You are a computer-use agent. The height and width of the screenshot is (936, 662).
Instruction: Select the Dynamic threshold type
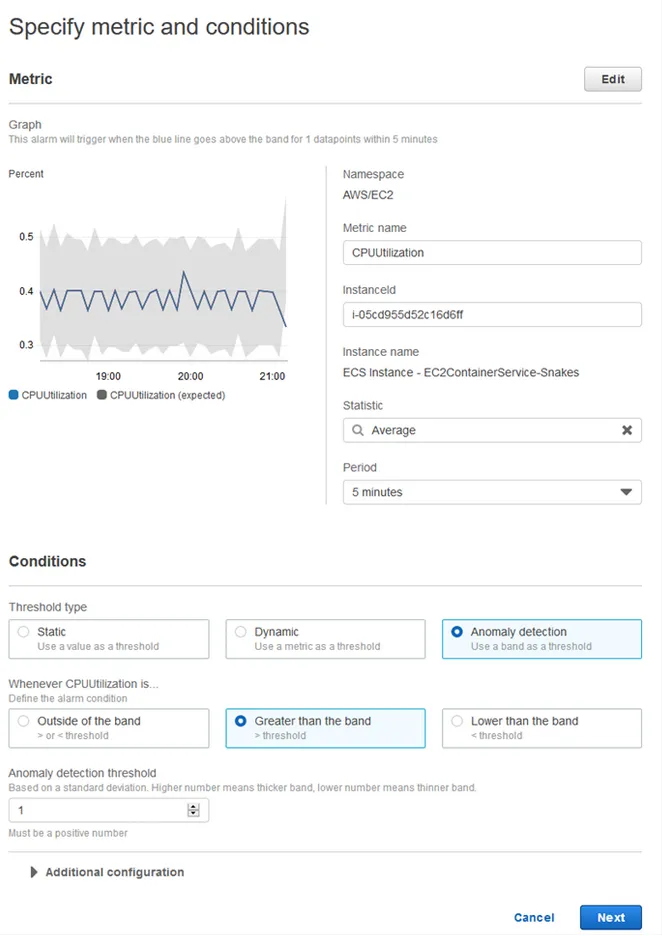click(x=241, y=632)
